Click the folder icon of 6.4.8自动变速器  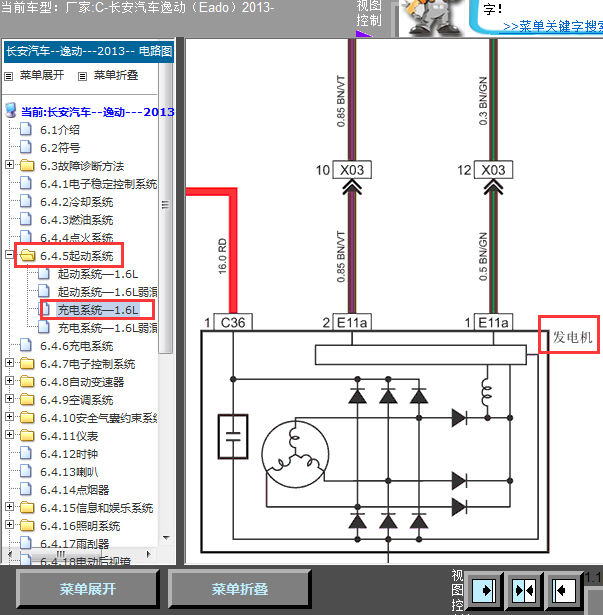pos(27,382)
